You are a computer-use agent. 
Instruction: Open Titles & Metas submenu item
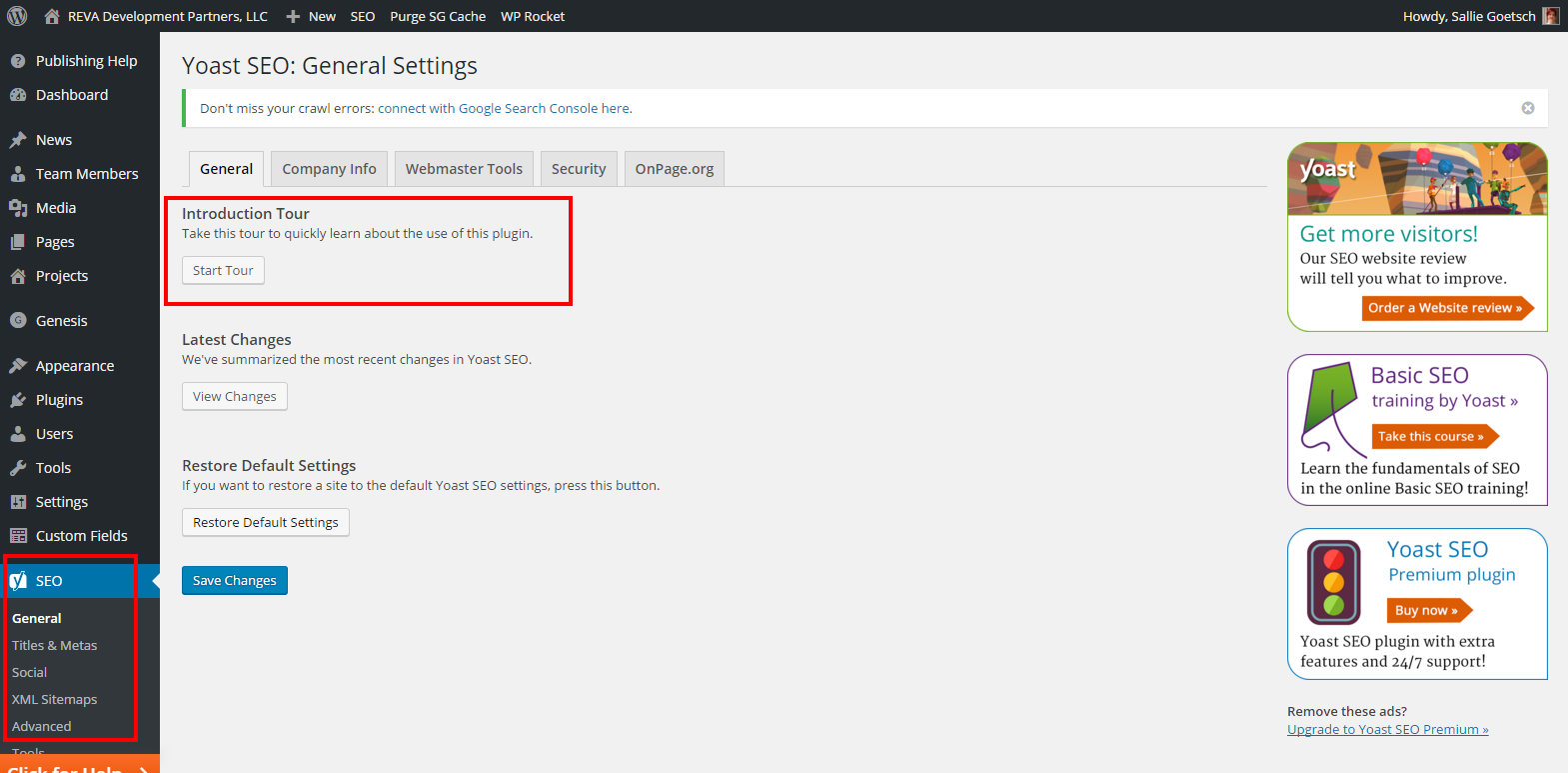pos(55,646)
